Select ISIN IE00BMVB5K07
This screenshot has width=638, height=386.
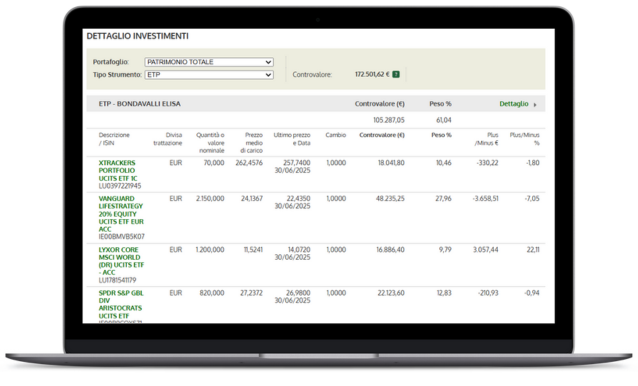click(x=122, y=236)
